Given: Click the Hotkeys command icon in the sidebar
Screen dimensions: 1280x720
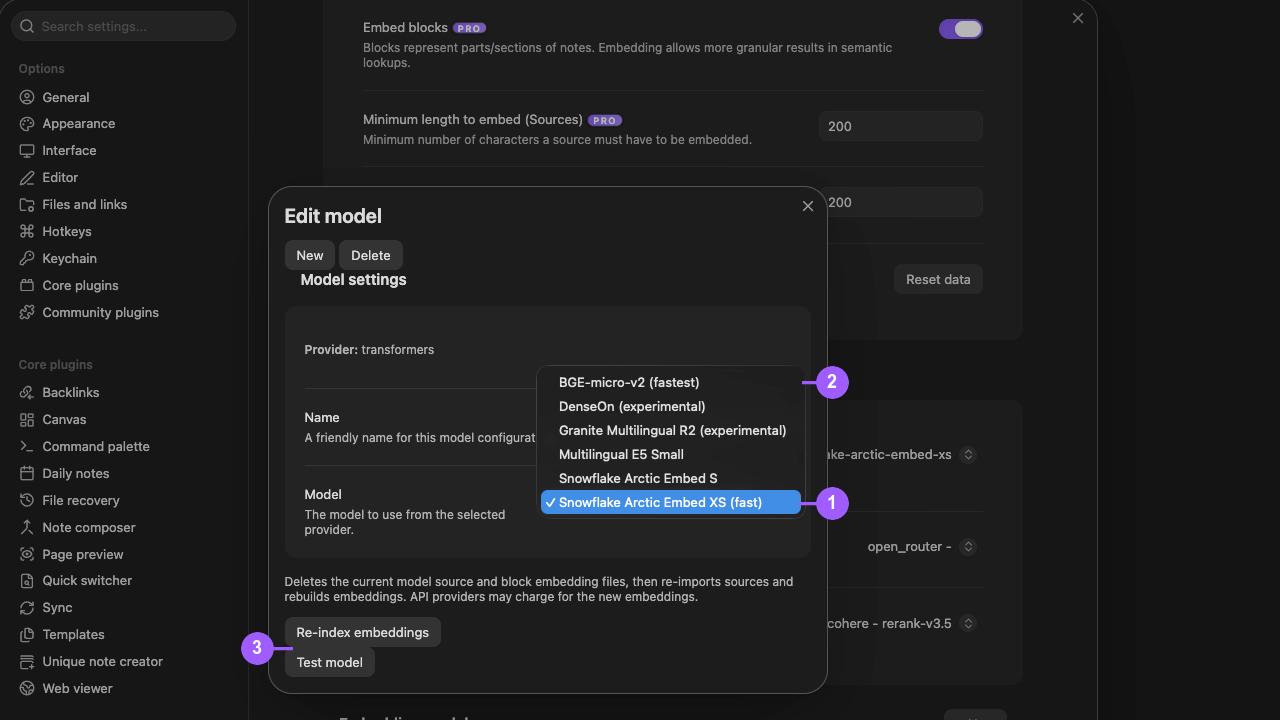Looking at the screenshot, I should click(27, 232).
